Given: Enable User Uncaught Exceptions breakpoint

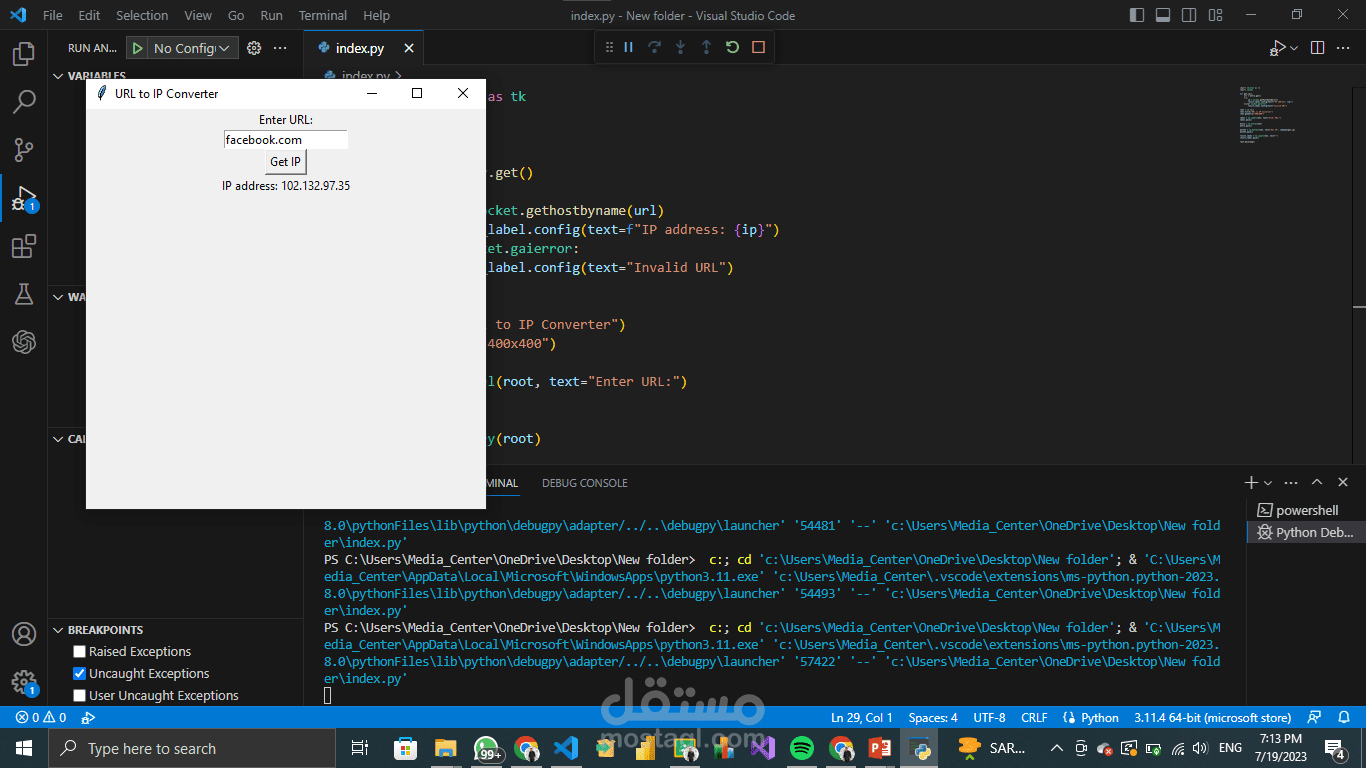Looking at the screenshot, I should [80, 696].
